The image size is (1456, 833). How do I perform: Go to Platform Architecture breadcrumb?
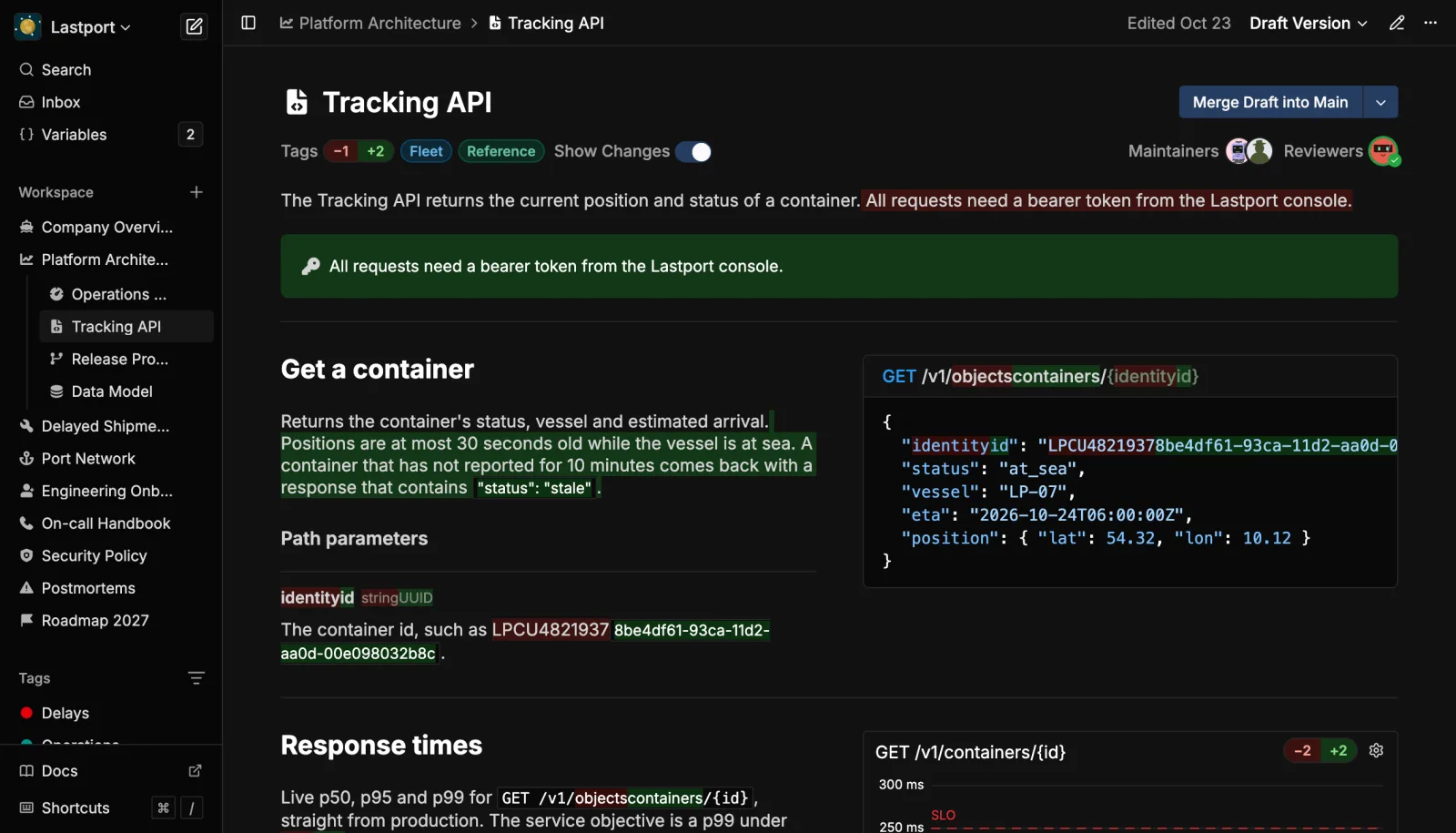(x=370, y=23)
